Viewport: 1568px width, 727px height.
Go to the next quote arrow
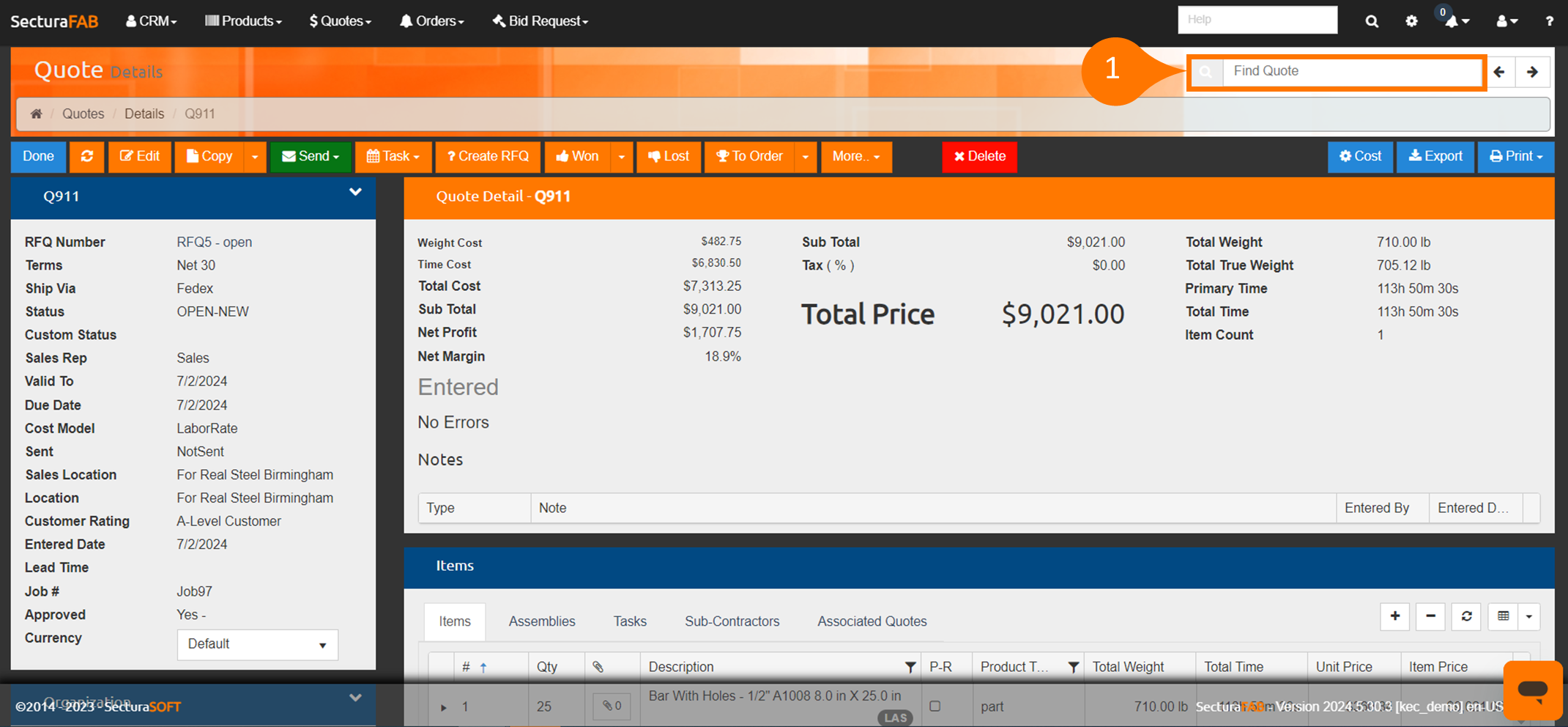(1532, 72)
